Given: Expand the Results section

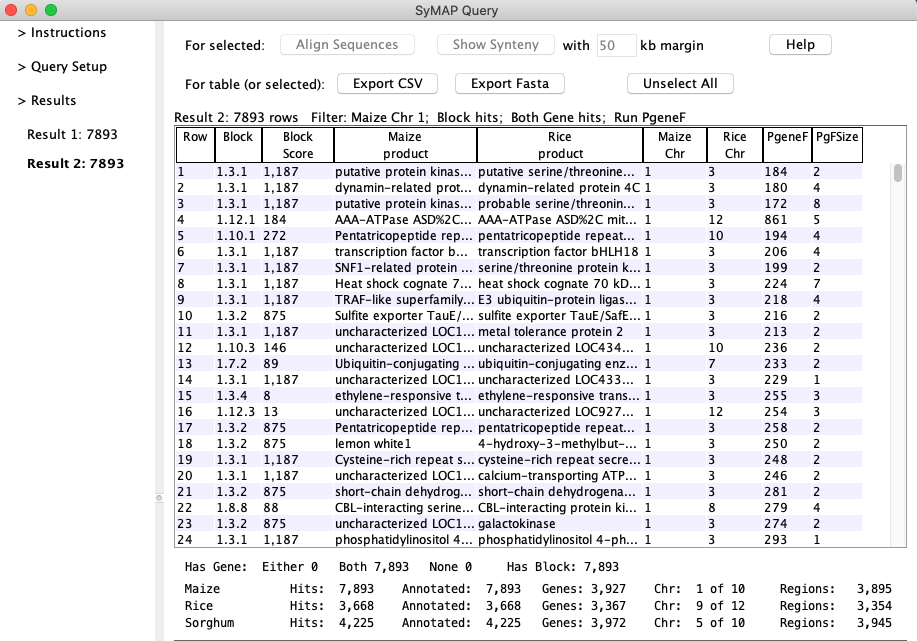Looking at the screenshot, I should click(x=47, y=101).
